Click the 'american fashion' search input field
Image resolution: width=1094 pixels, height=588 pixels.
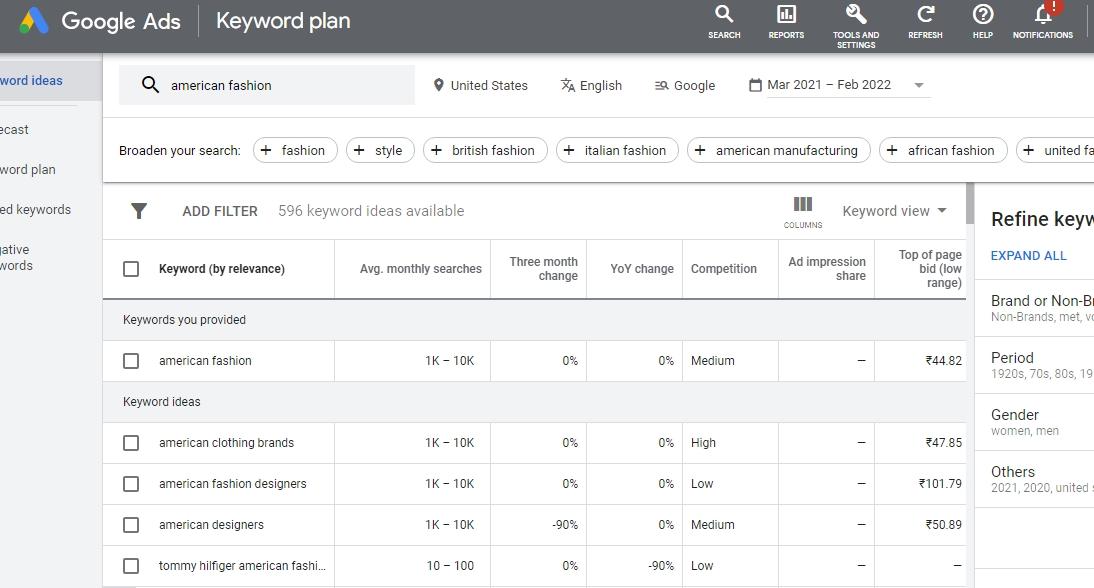click(x=267, y=85)
